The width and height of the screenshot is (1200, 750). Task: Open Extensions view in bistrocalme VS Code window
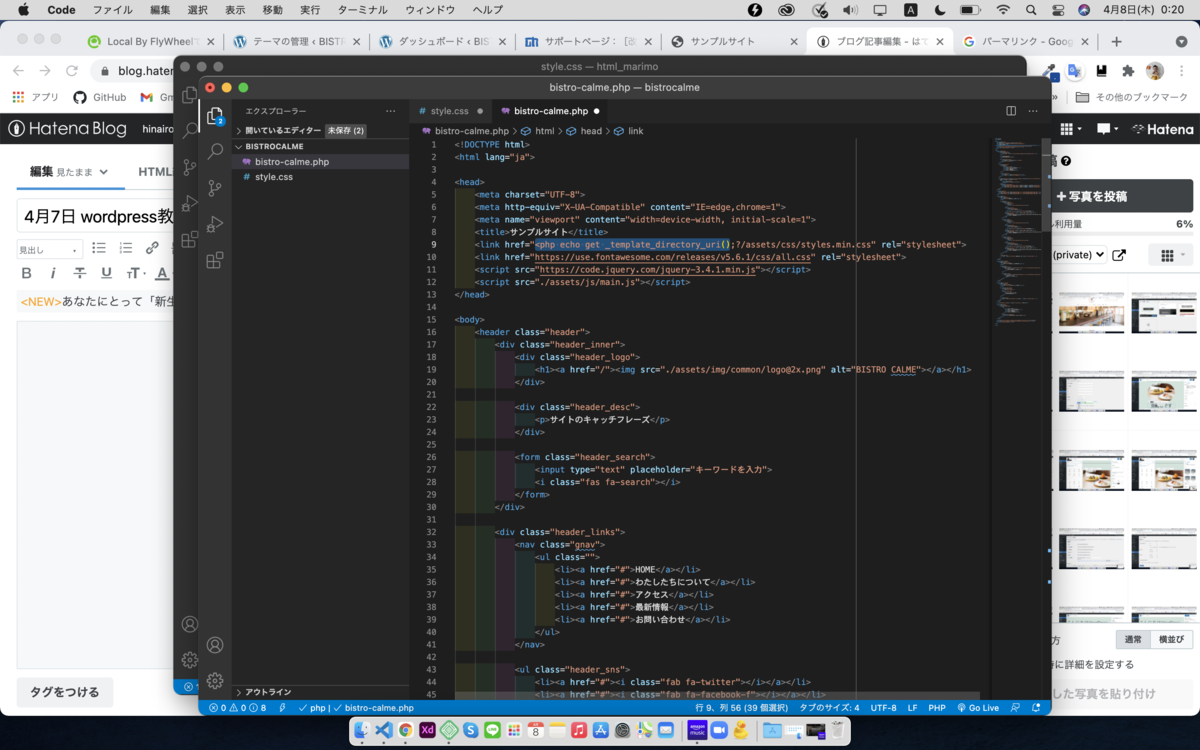point(215,260)
